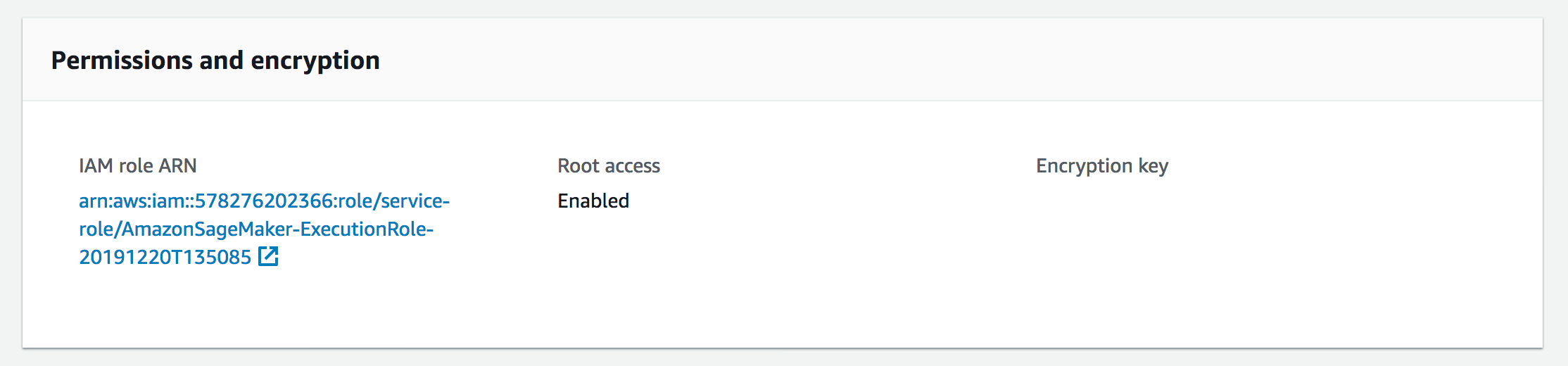Select the IAM role ARN label
This screenshot has height=366, width=1568.
click(138, 166)
